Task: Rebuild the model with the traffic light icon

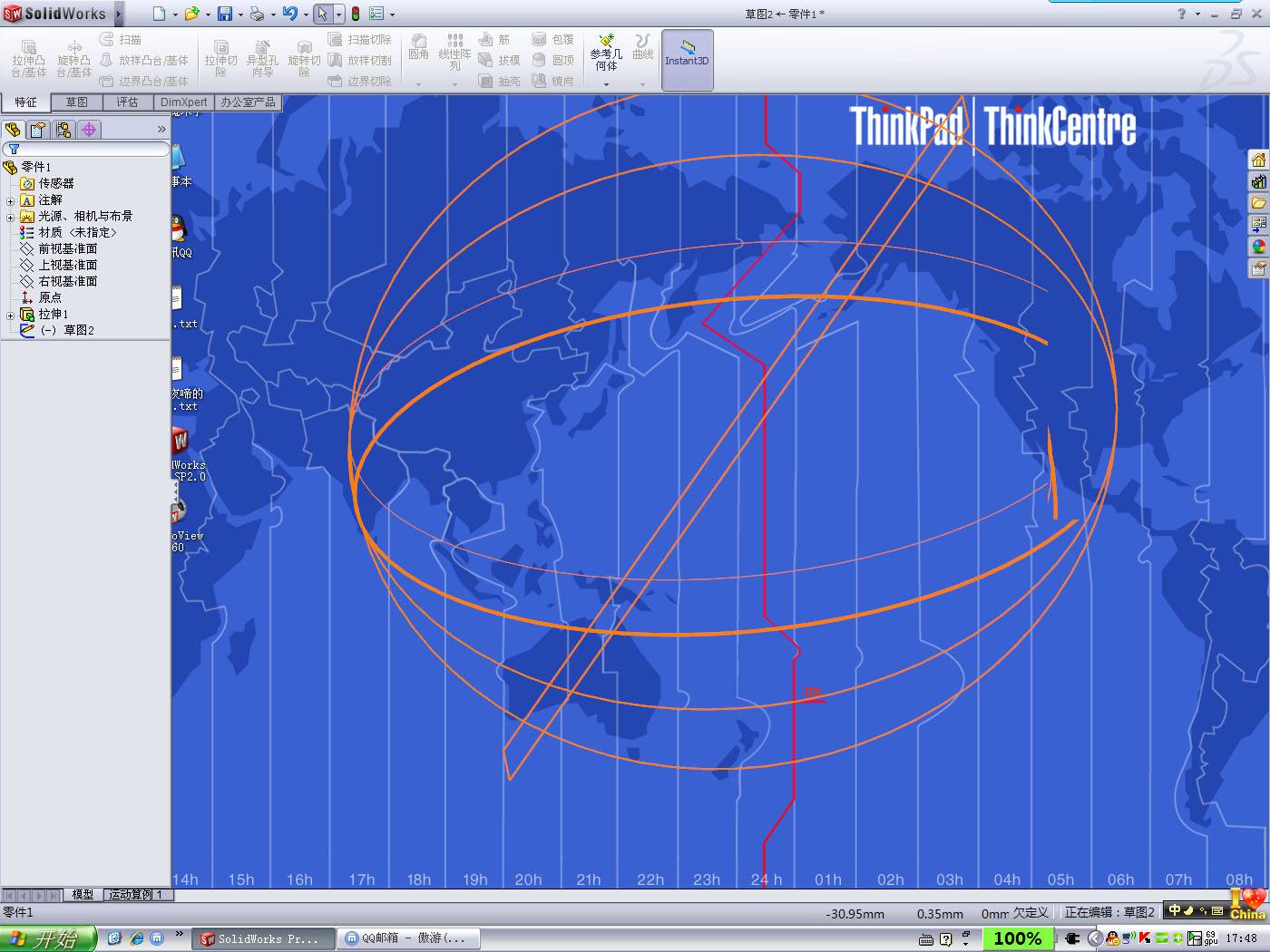Action: (356, 14)
